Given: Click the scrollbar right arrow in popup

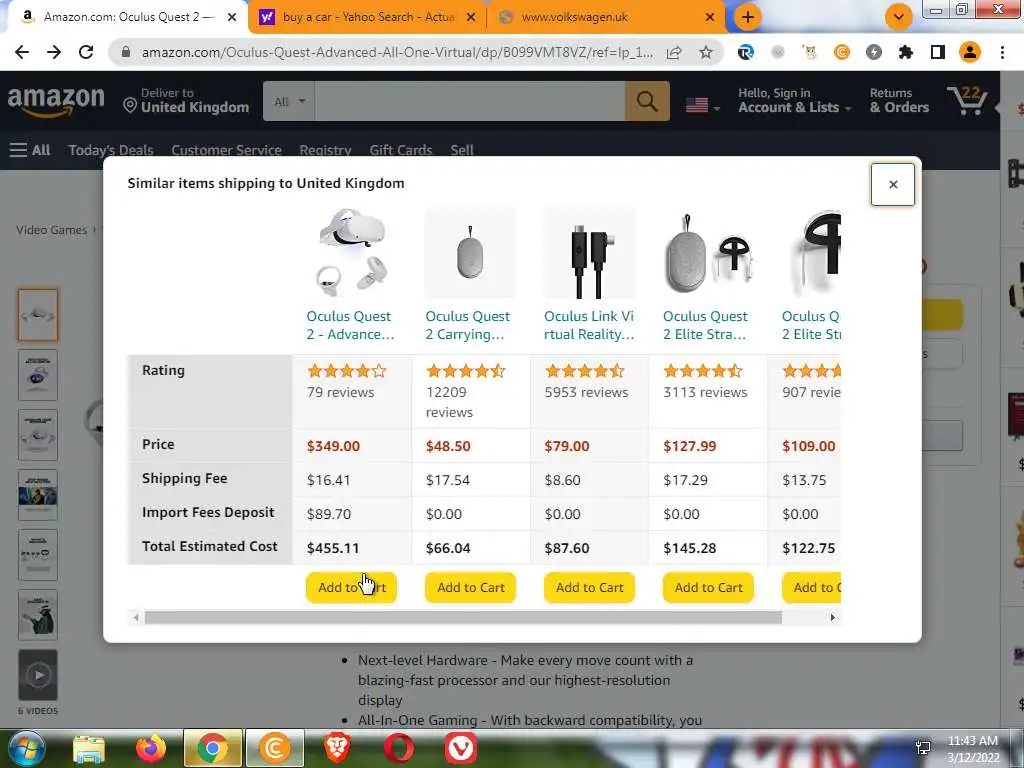Looking at the screenshot, I should click(833, 617).
